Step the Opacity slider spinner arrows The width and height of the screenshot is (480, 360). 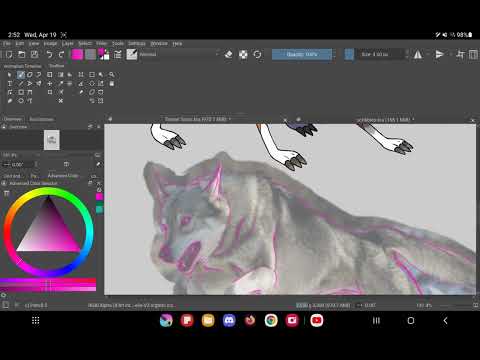tap(334, 54)
